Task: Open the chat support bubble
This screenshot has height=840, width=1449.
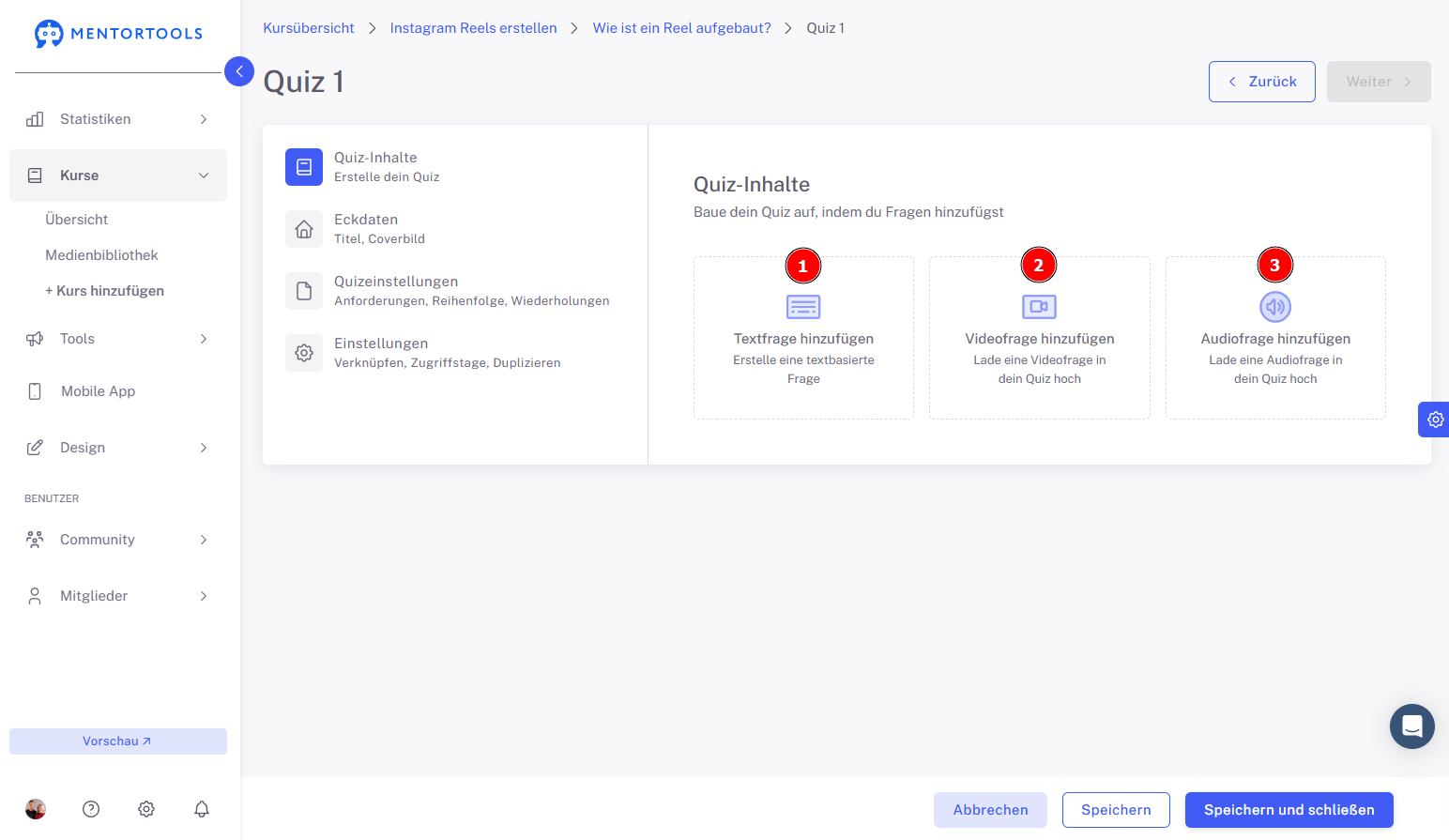Action: [1412, 726]
